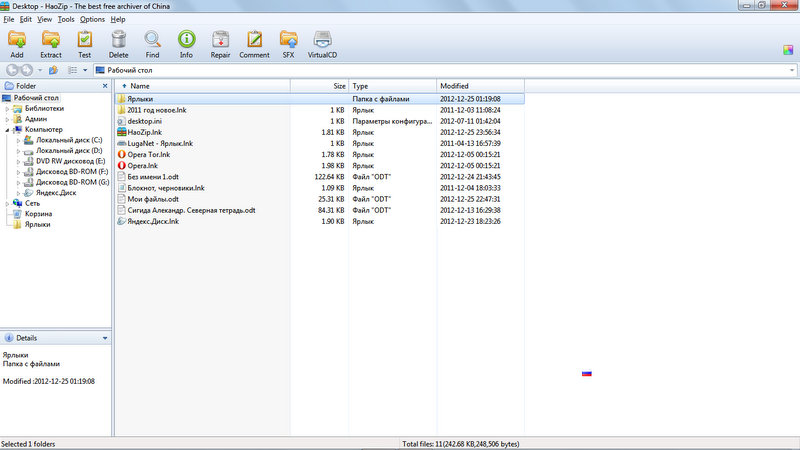Open the Find magnifier tool
The width and height of the screenshot is (800, 450).
(152, 44)
